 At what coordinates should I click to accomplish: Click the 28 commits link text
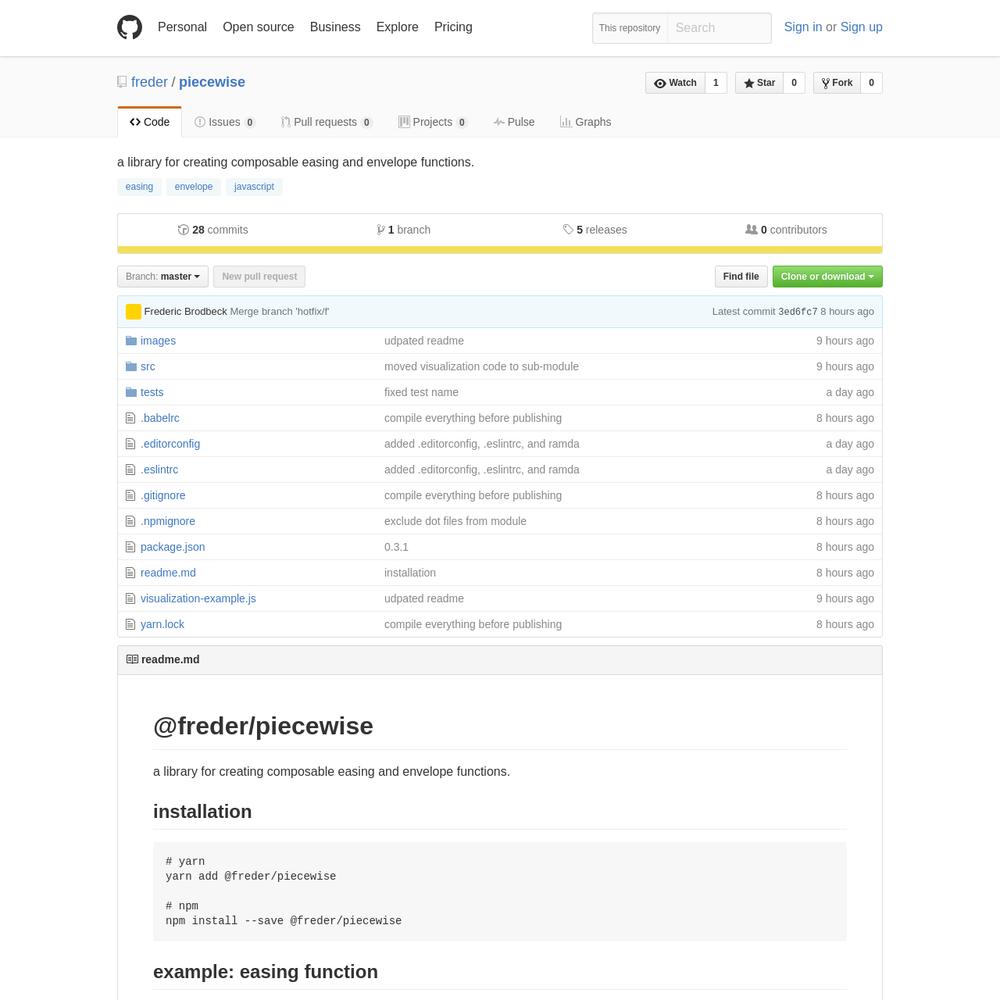[220, 230]
